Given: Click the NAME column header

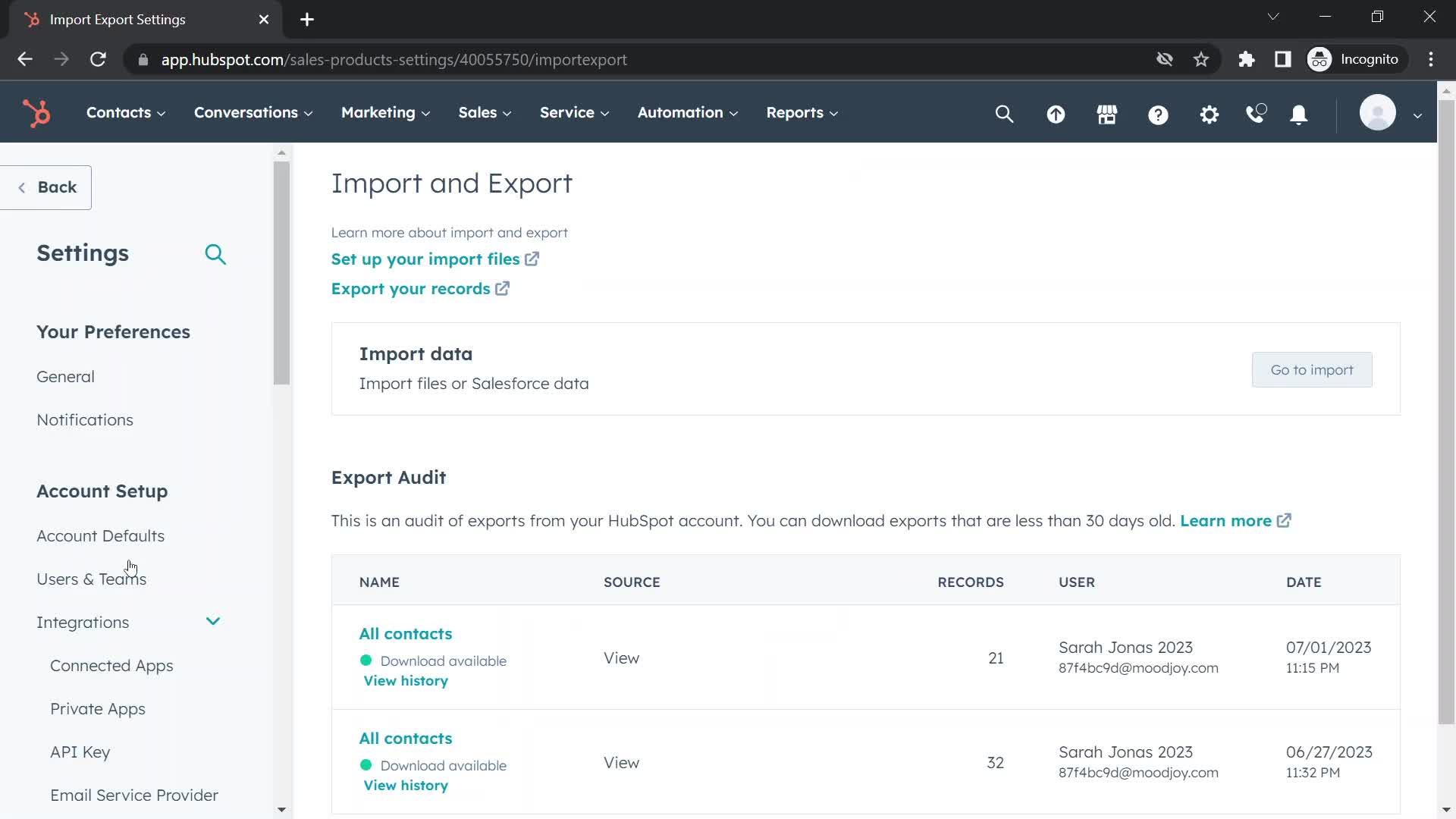Looking at the screenshot, I should (379, 582).
